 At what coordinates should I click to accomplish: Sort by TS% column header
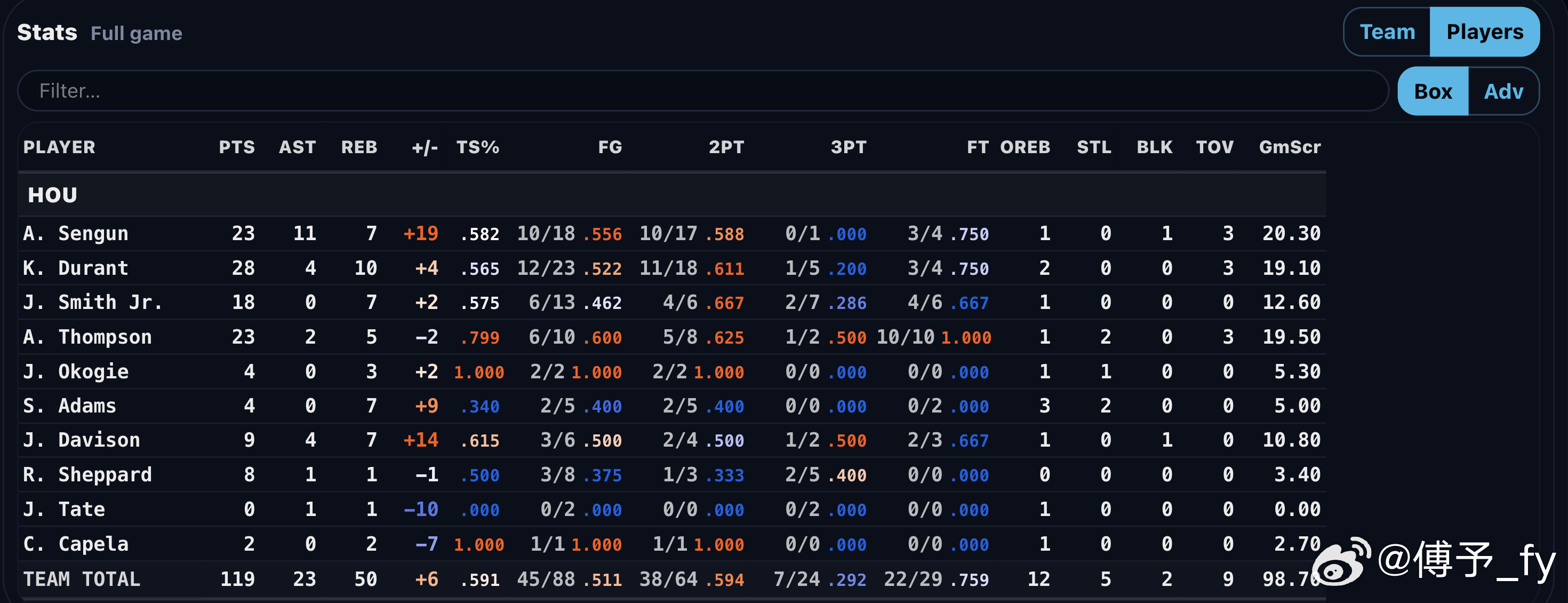[x=477, y=147]
